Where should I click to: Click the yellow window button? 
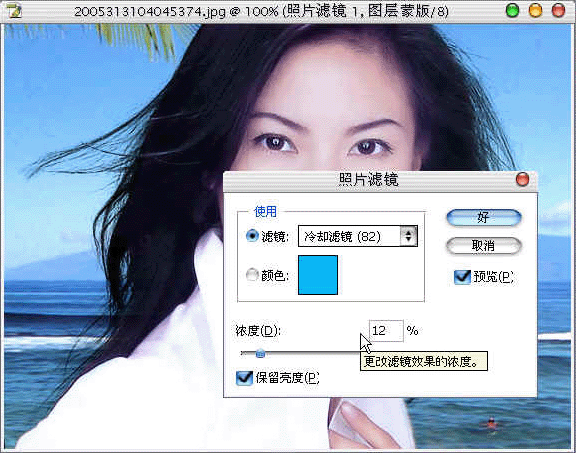[535, 11]
